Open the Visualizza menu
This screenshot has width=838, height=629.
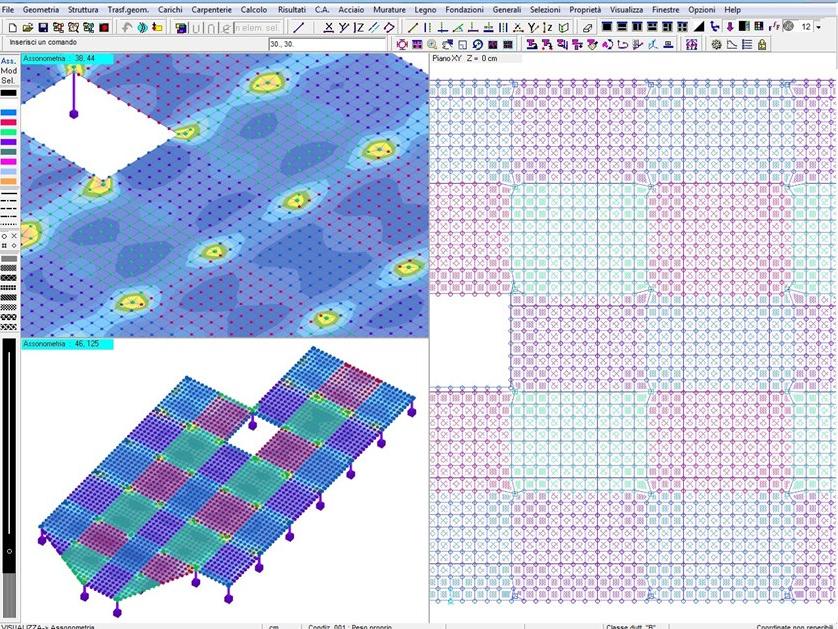pyautogui.click(x=626, y=8)
